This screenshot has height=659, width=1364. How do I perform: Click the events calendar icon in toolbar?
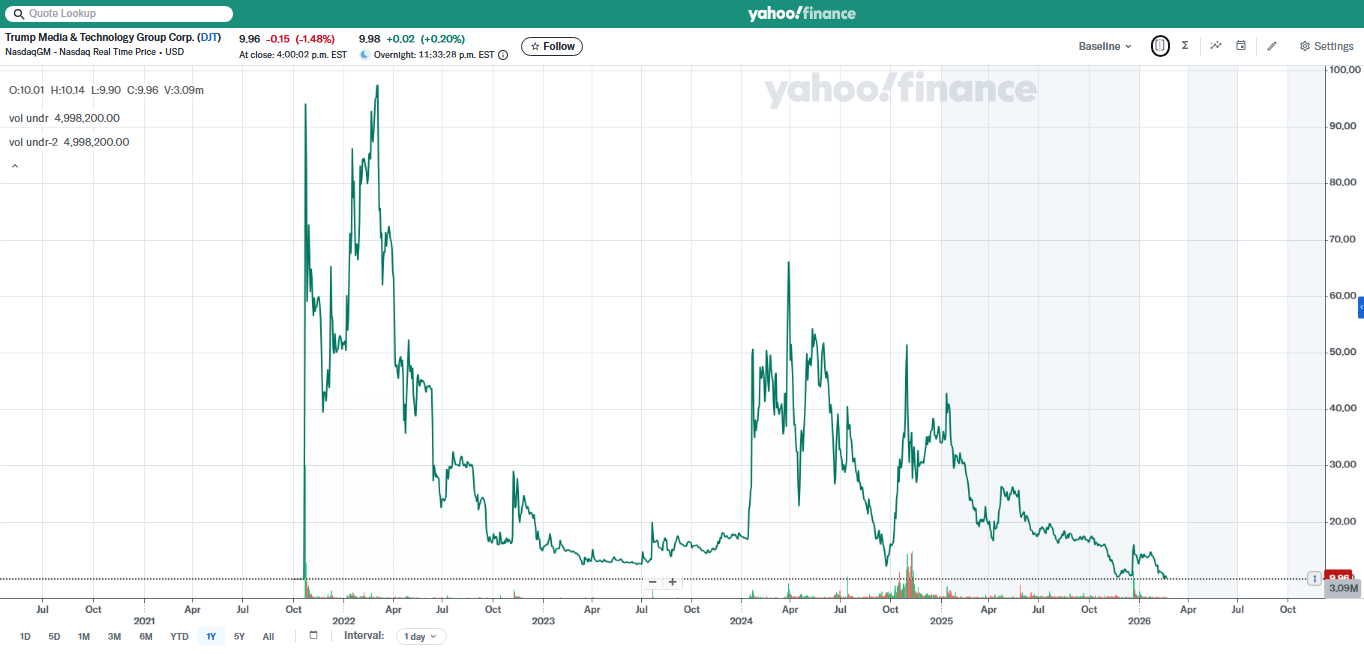click(x=1241, y=46)
